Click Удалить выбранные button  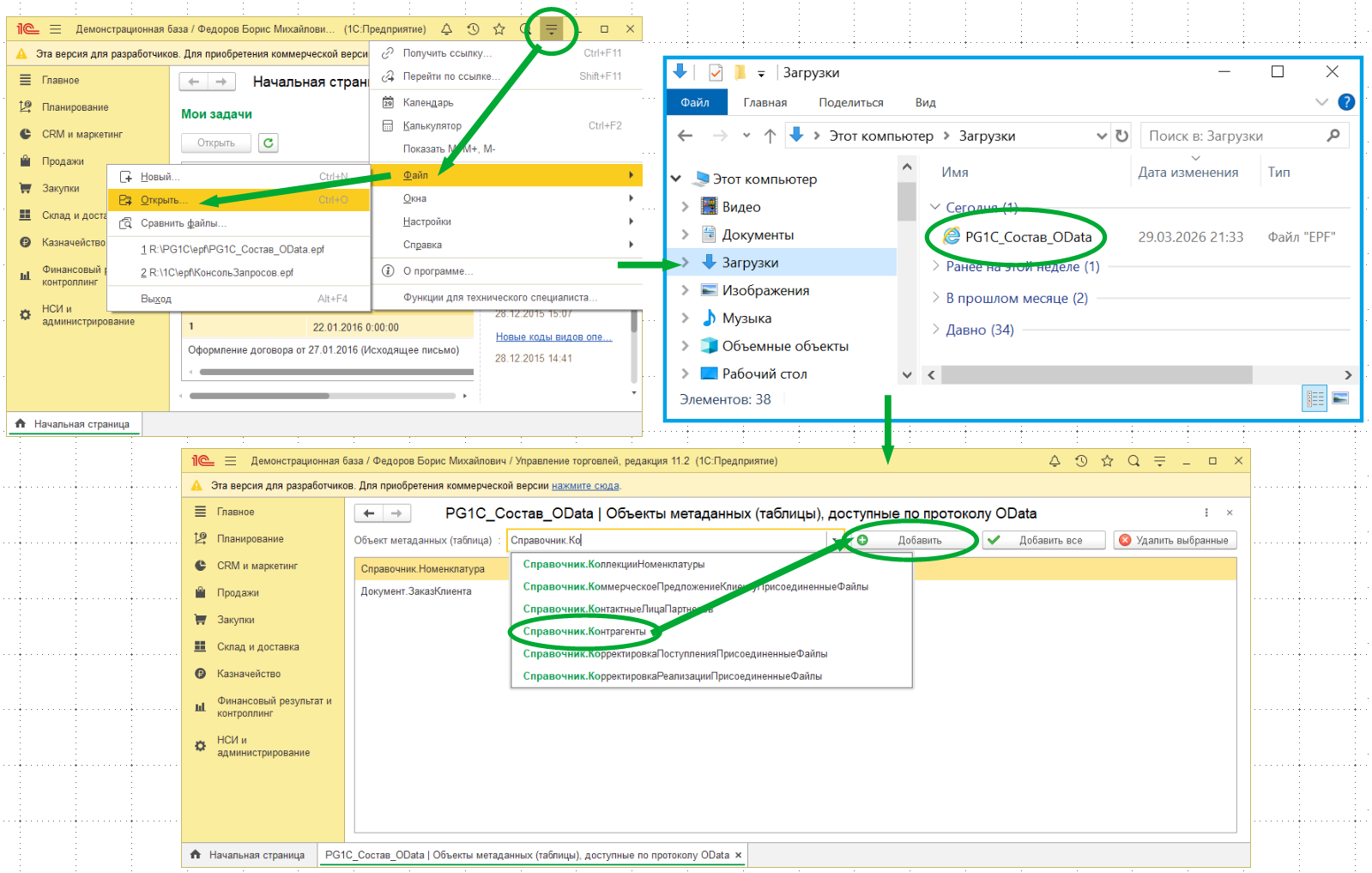pos(1175,541)
